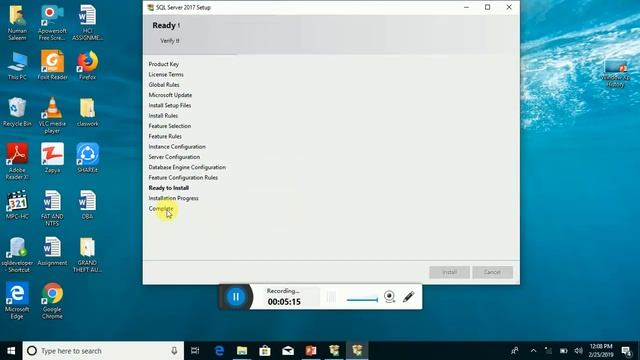Select the Numan Saleem desktop folder
Screen dimensions: 640x360
pos(17,23)
